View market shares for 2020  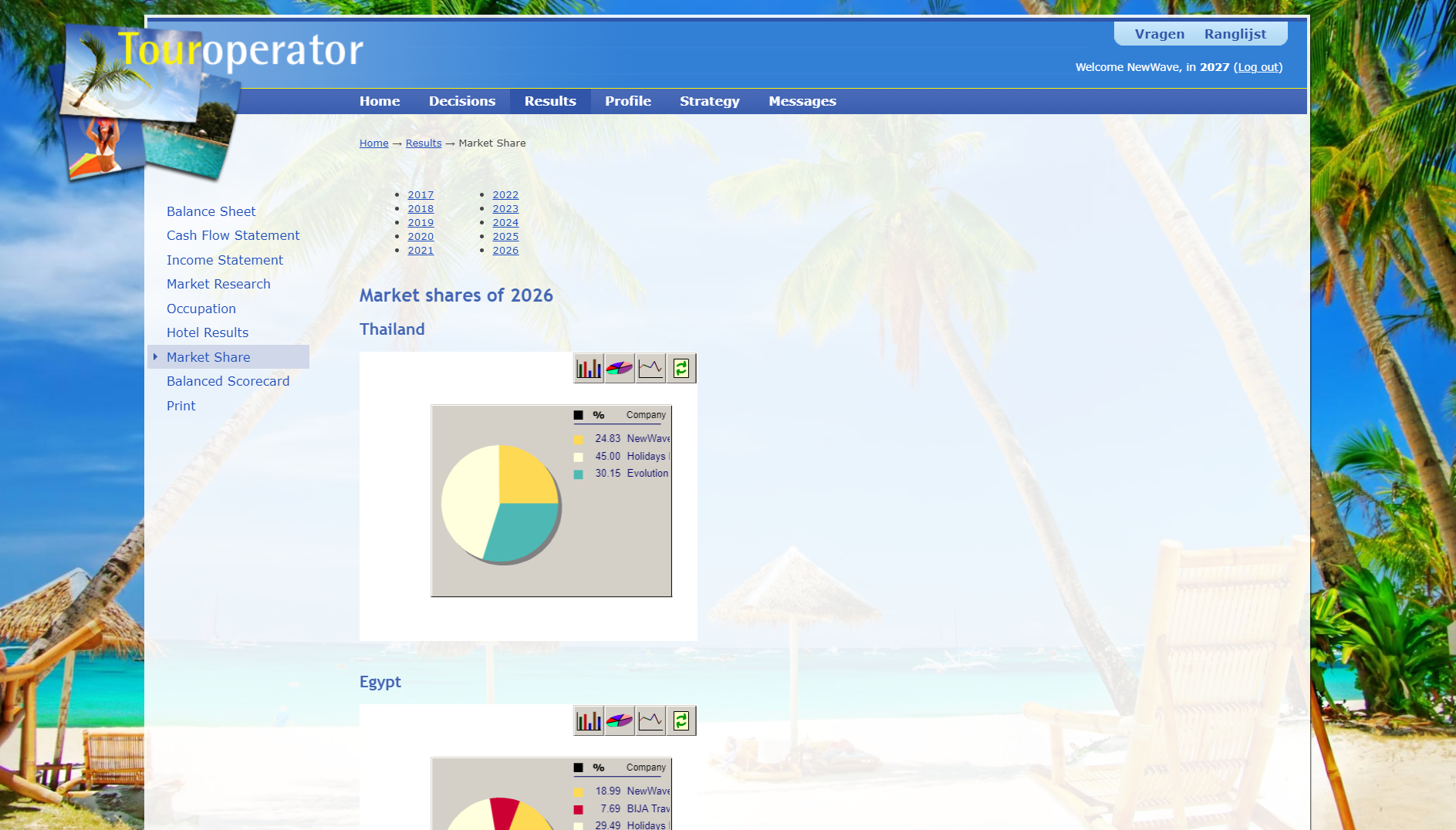pos(421,237)
